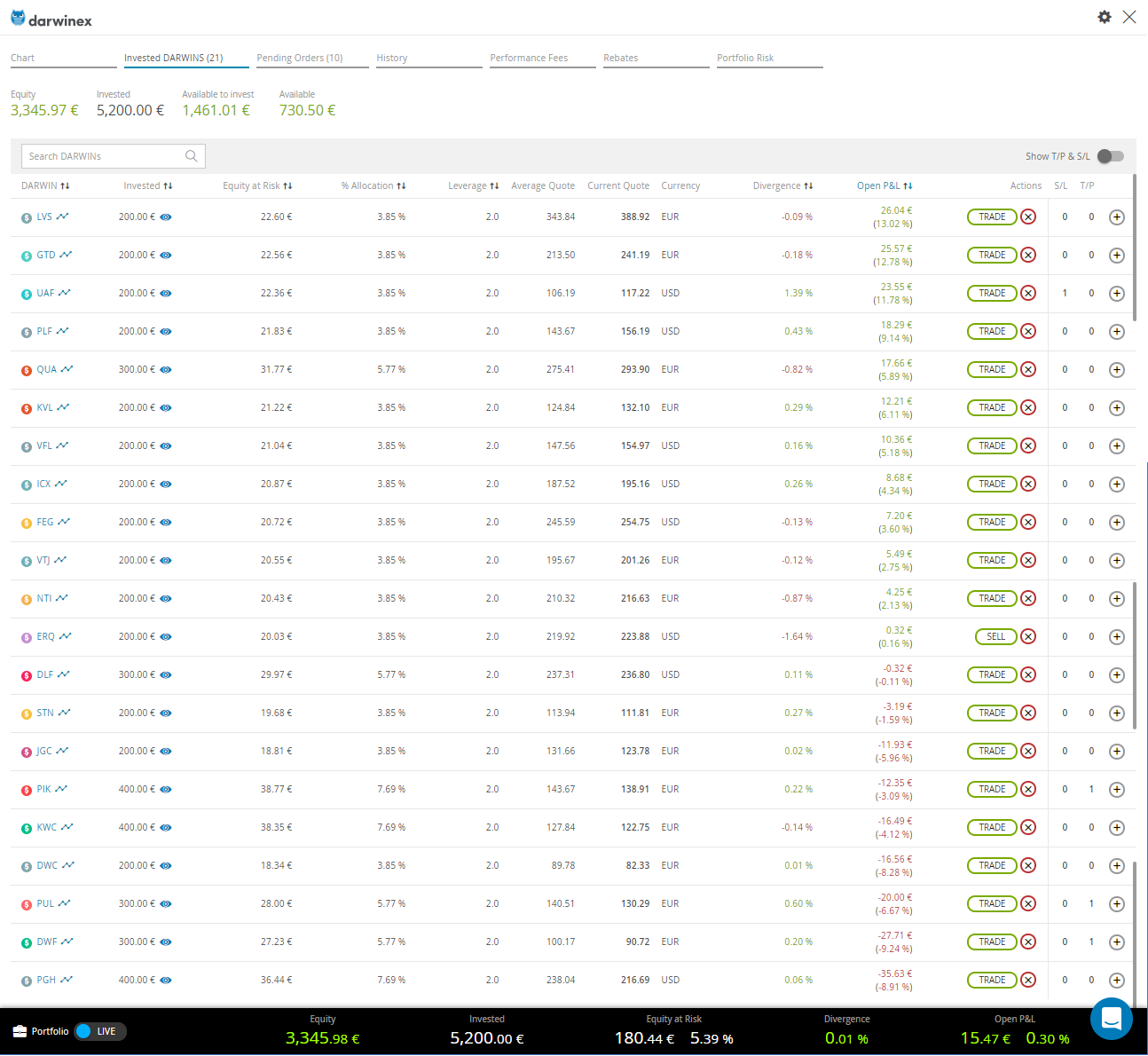Click the Darwinex logo
1148x1056 pixels.
[x=51, y=19]
